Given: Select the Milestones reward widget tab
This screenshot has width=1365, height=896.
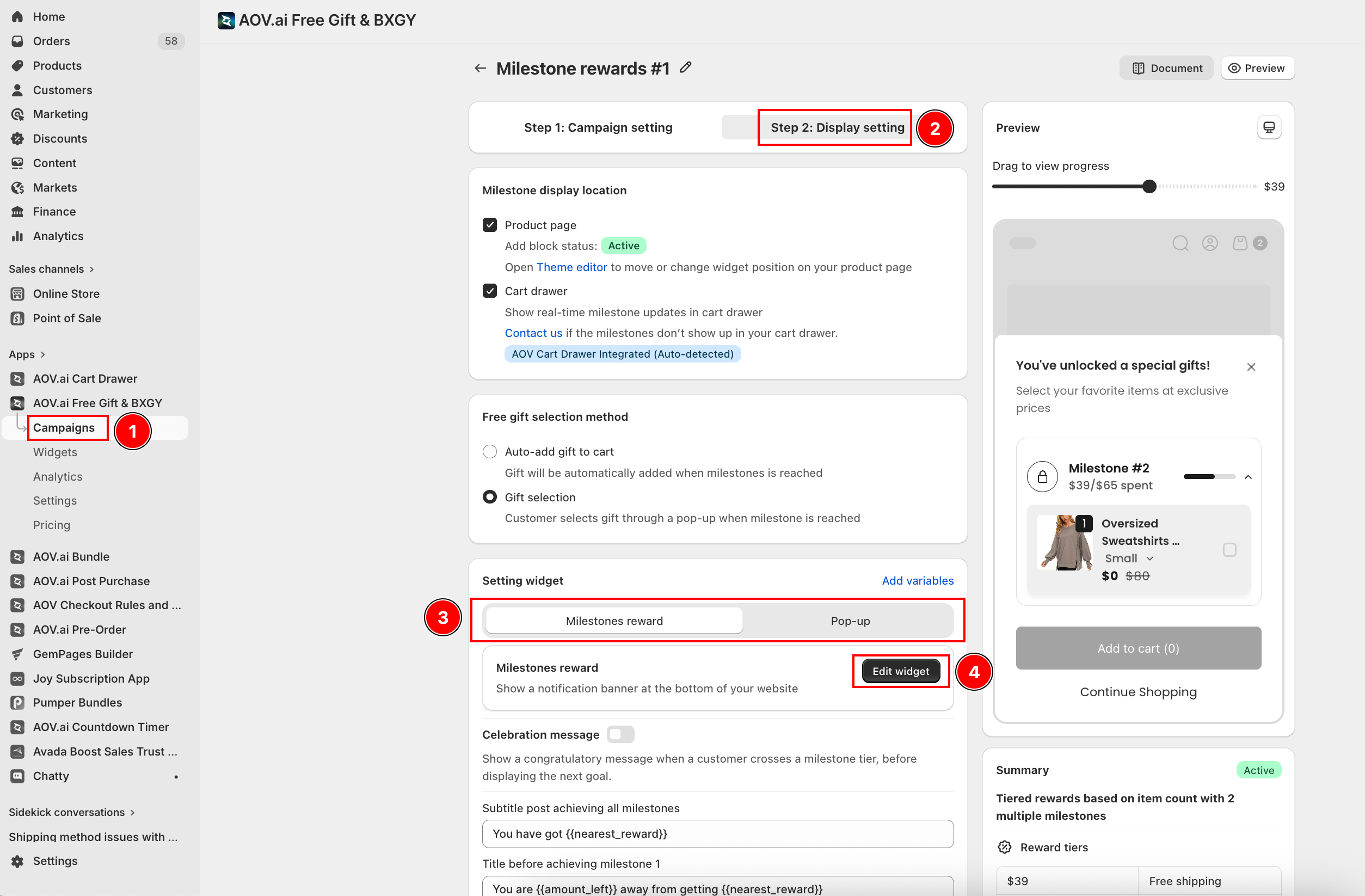Looking at the screenshot, I should tap(614, 621).
